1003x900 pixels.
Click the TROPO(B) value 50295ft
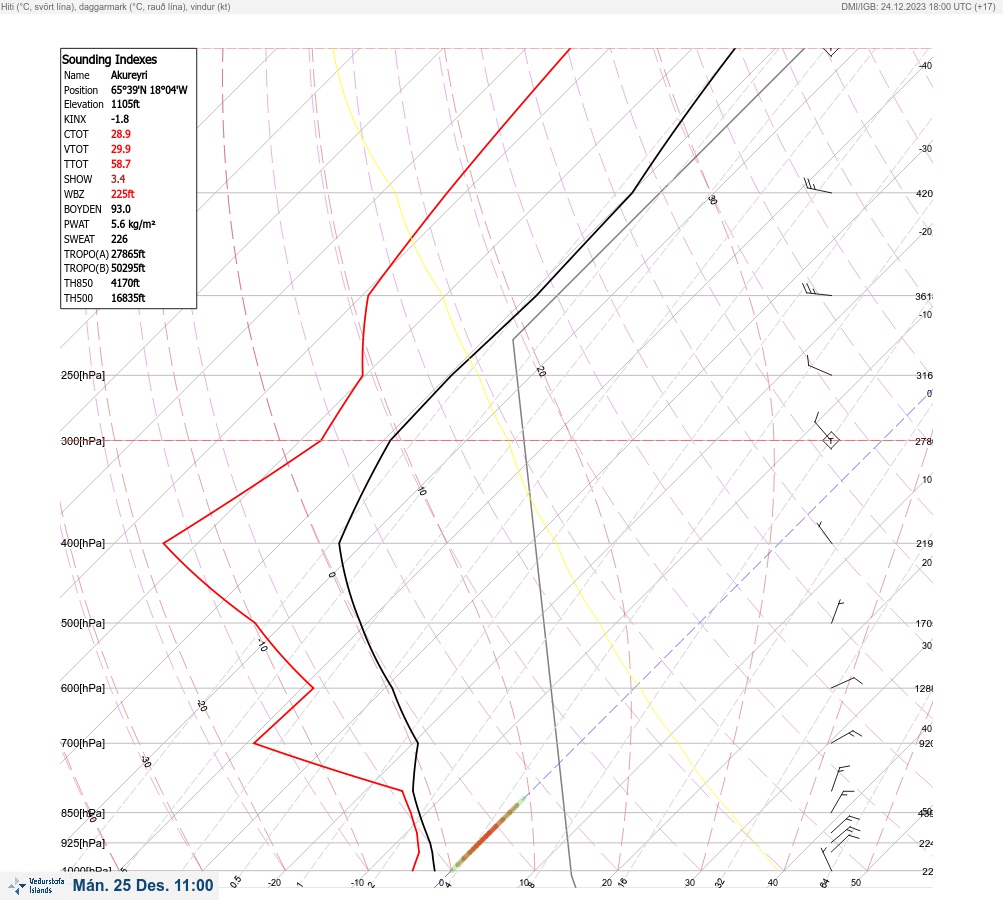[x=128, y=268]
